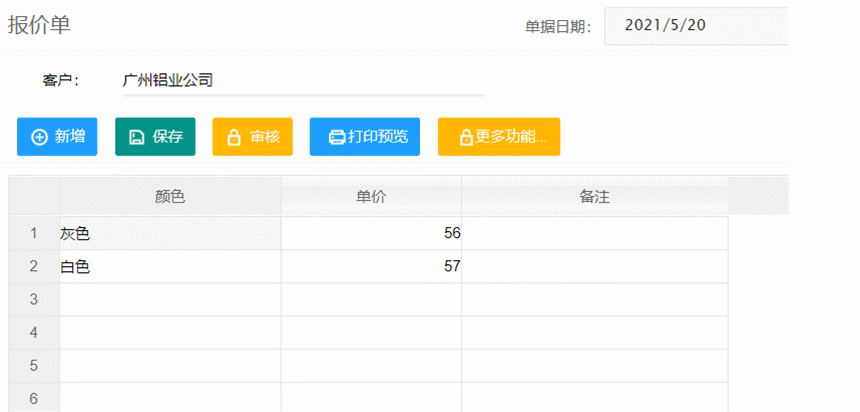Select row header 1

click(x=34, y=234)
